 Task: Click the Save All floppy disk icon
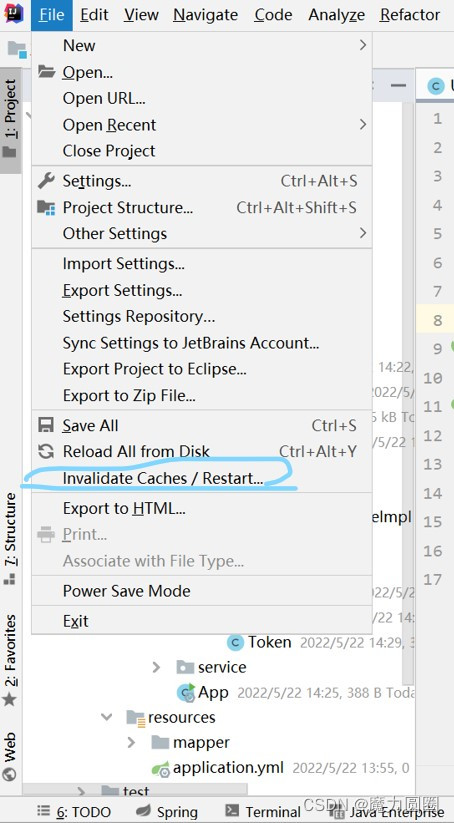tap(46, 425)
